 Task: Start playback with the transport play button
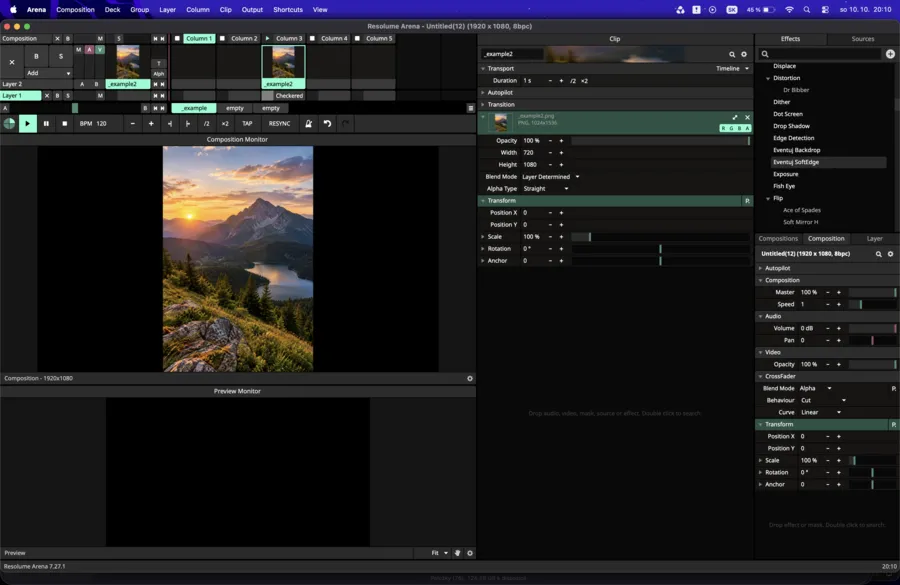click(27, 123)
